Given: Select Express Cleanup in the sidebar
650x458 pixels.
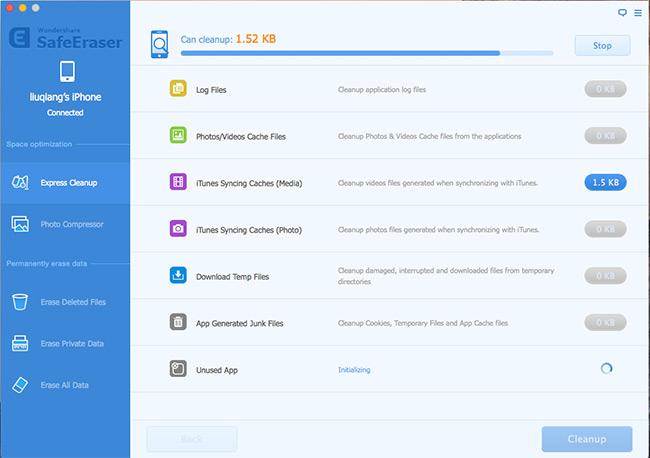Looking at the screenshot, I should (65, 183).
